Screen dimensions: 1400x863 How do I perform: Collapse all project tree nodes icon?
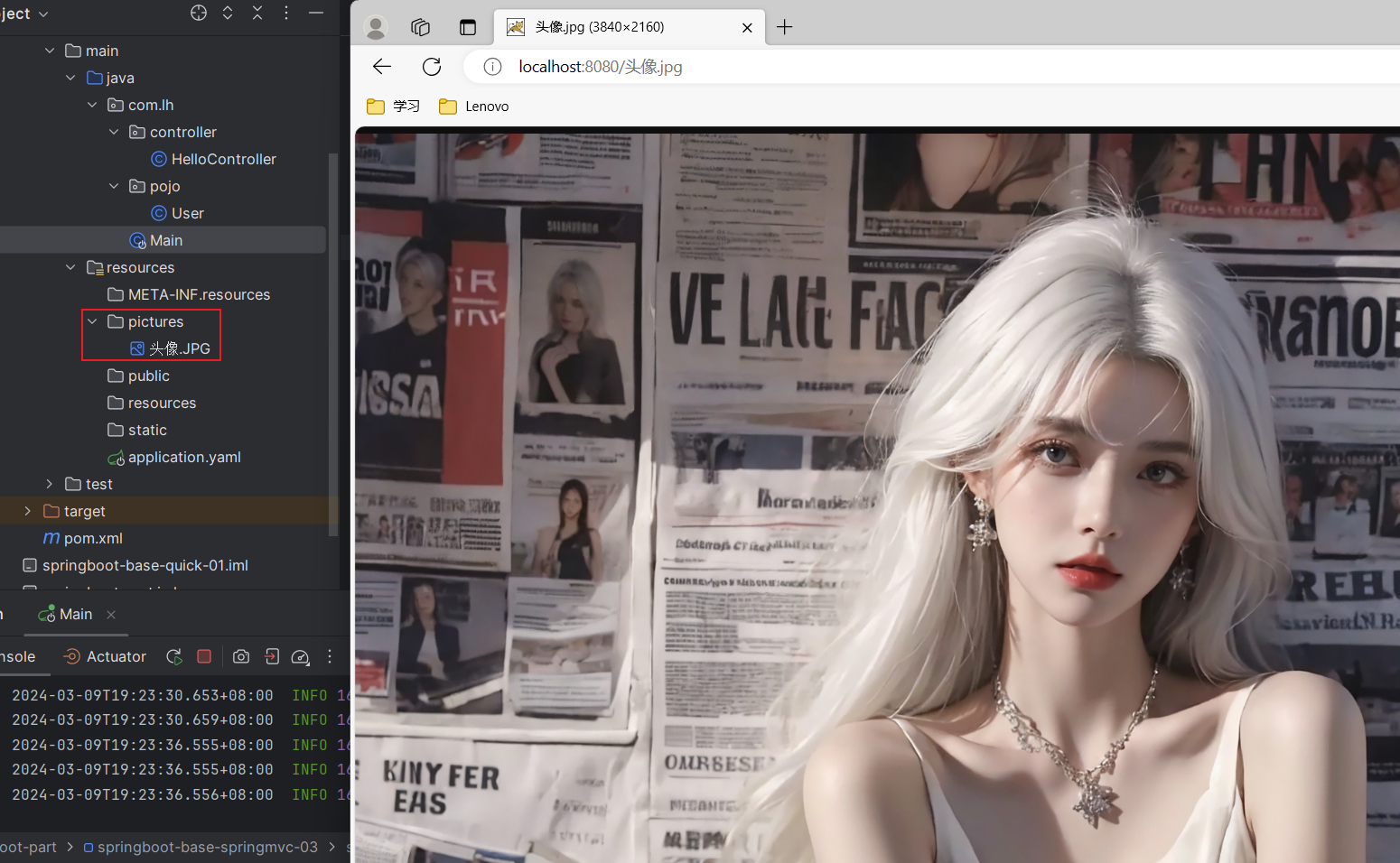[x=257, y=13]
